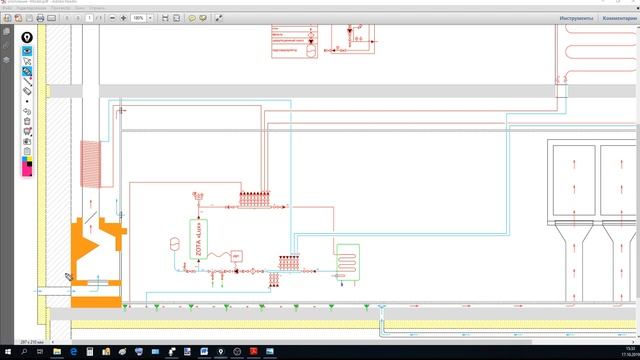Click the camera screenshot icon in palette
Image resolution: width=640 pixels, height=360 pixels.
27,141
